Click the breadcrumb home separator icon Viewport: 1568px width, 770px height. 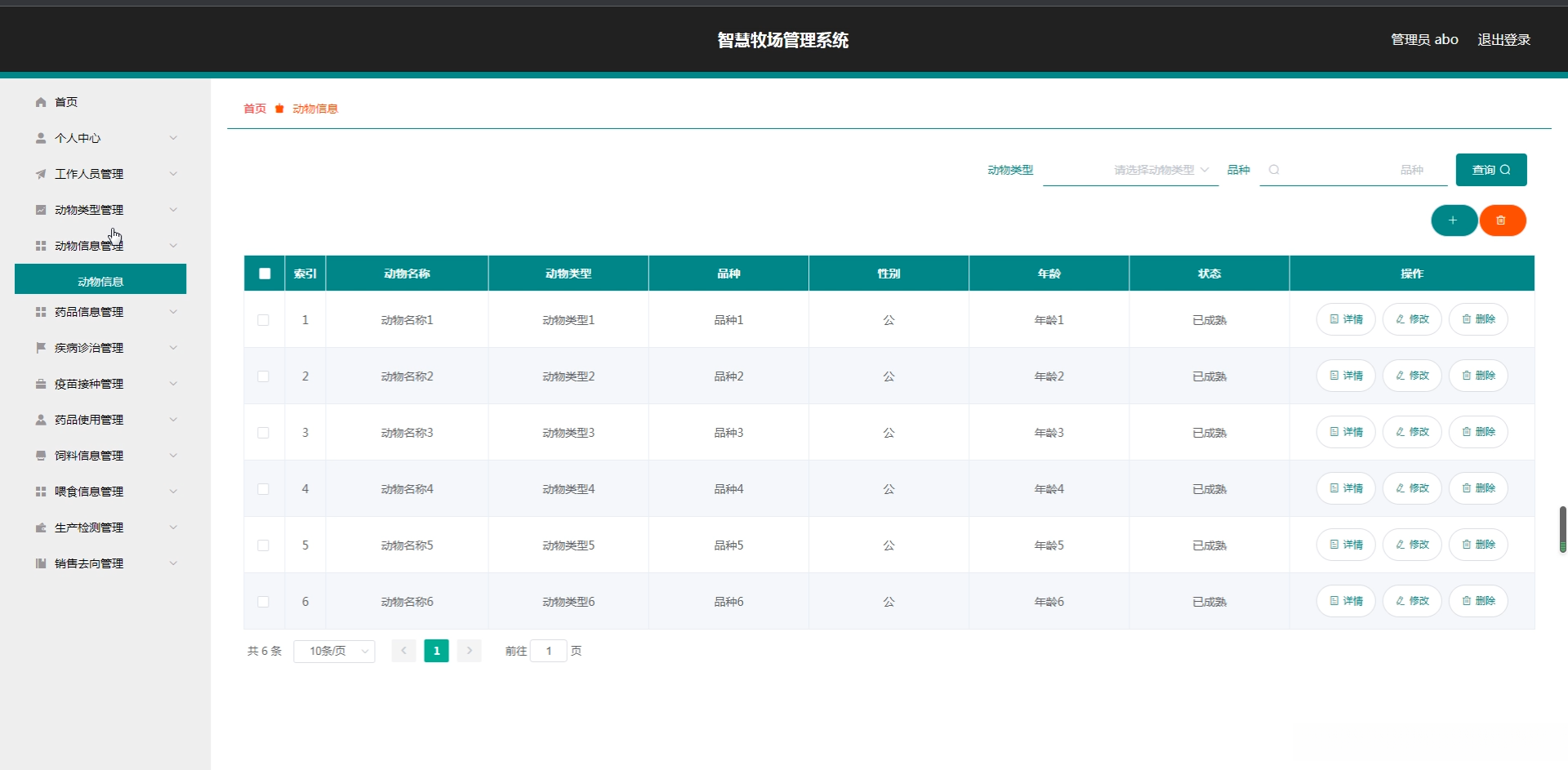click(279, 109)
